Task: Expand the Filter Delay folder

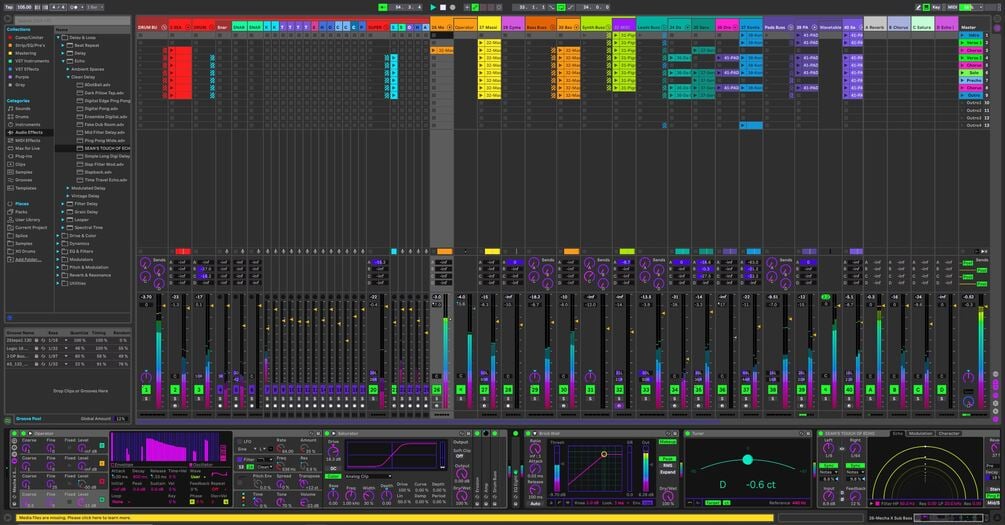Action: (63, 204)
